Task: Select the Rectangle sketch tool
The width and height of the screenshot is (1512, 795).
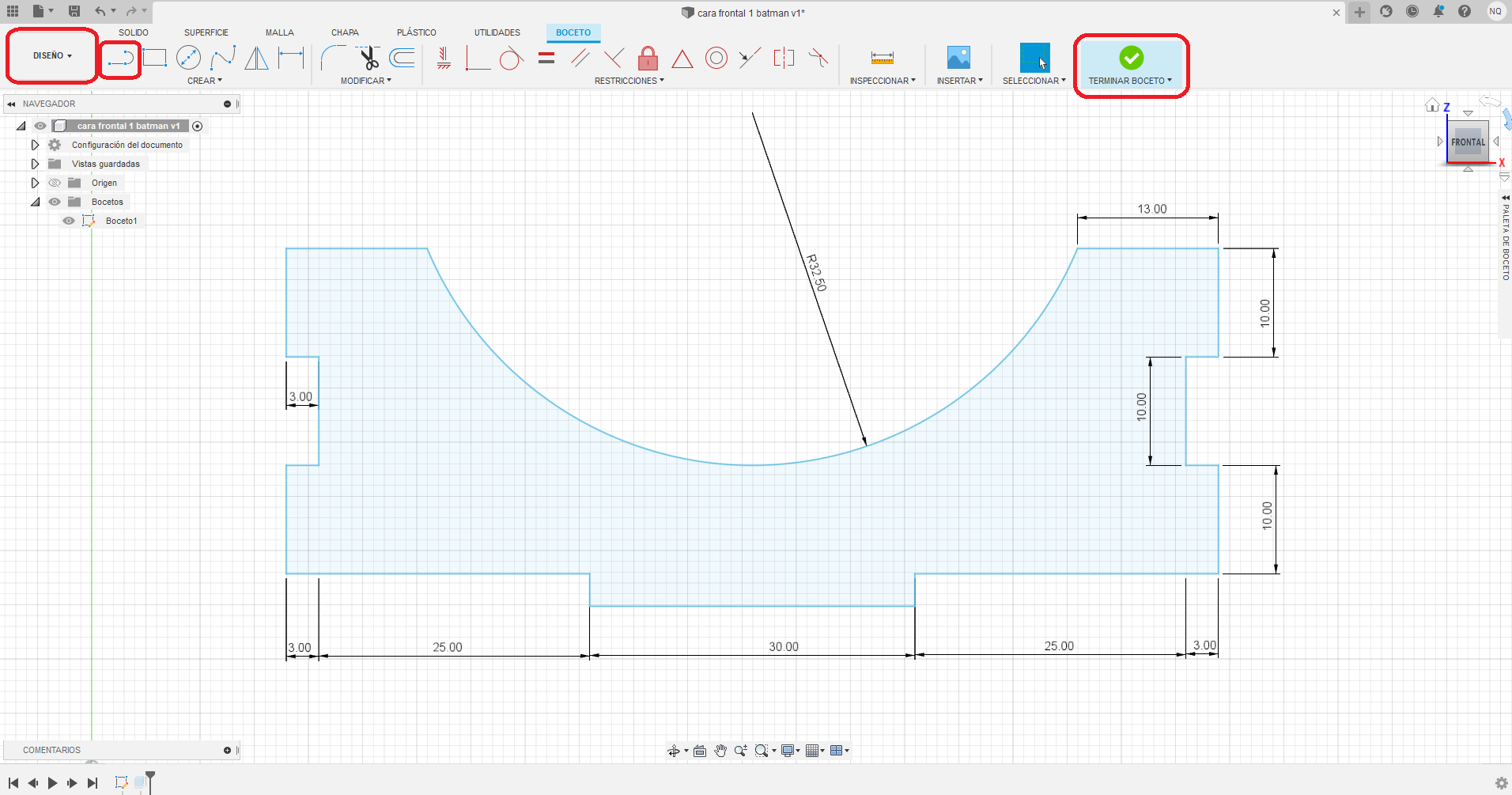Action: click(155, 58)
